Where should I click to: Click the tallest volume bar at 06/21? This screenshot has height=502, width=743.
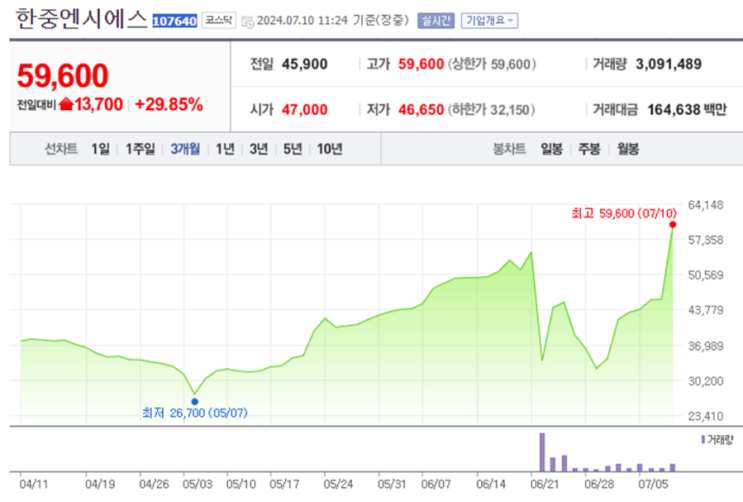click(542, 452)
